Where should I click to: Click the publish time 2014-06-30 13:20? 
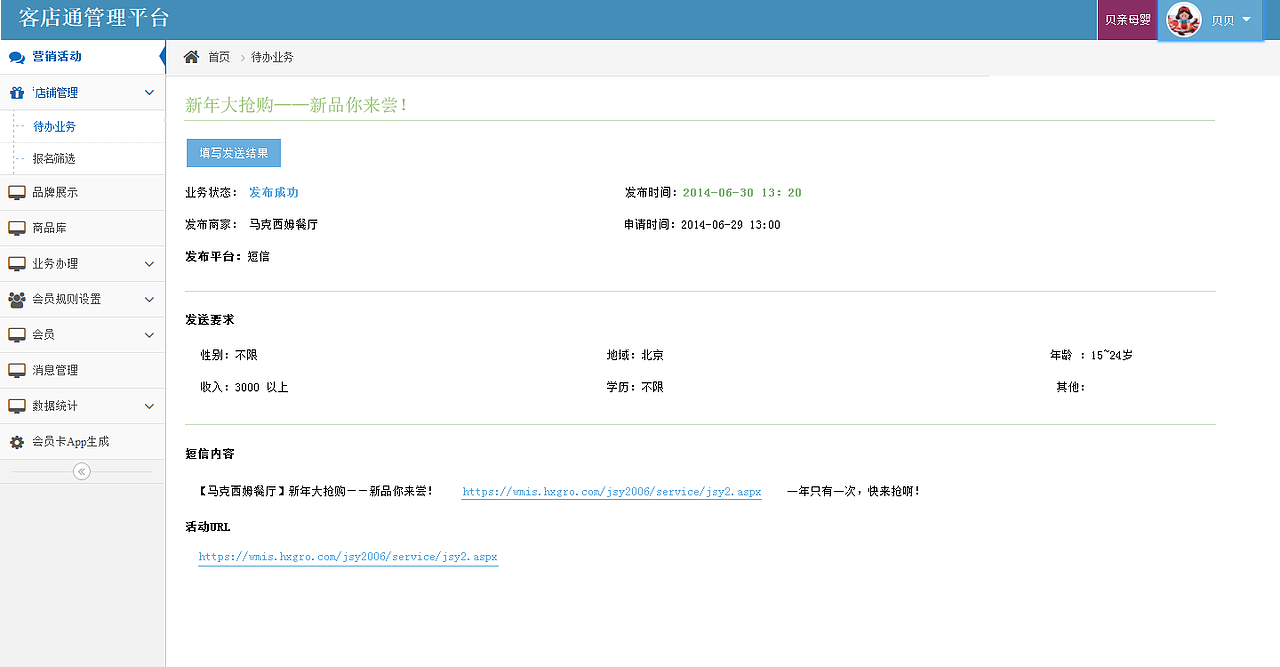(742, 193)
